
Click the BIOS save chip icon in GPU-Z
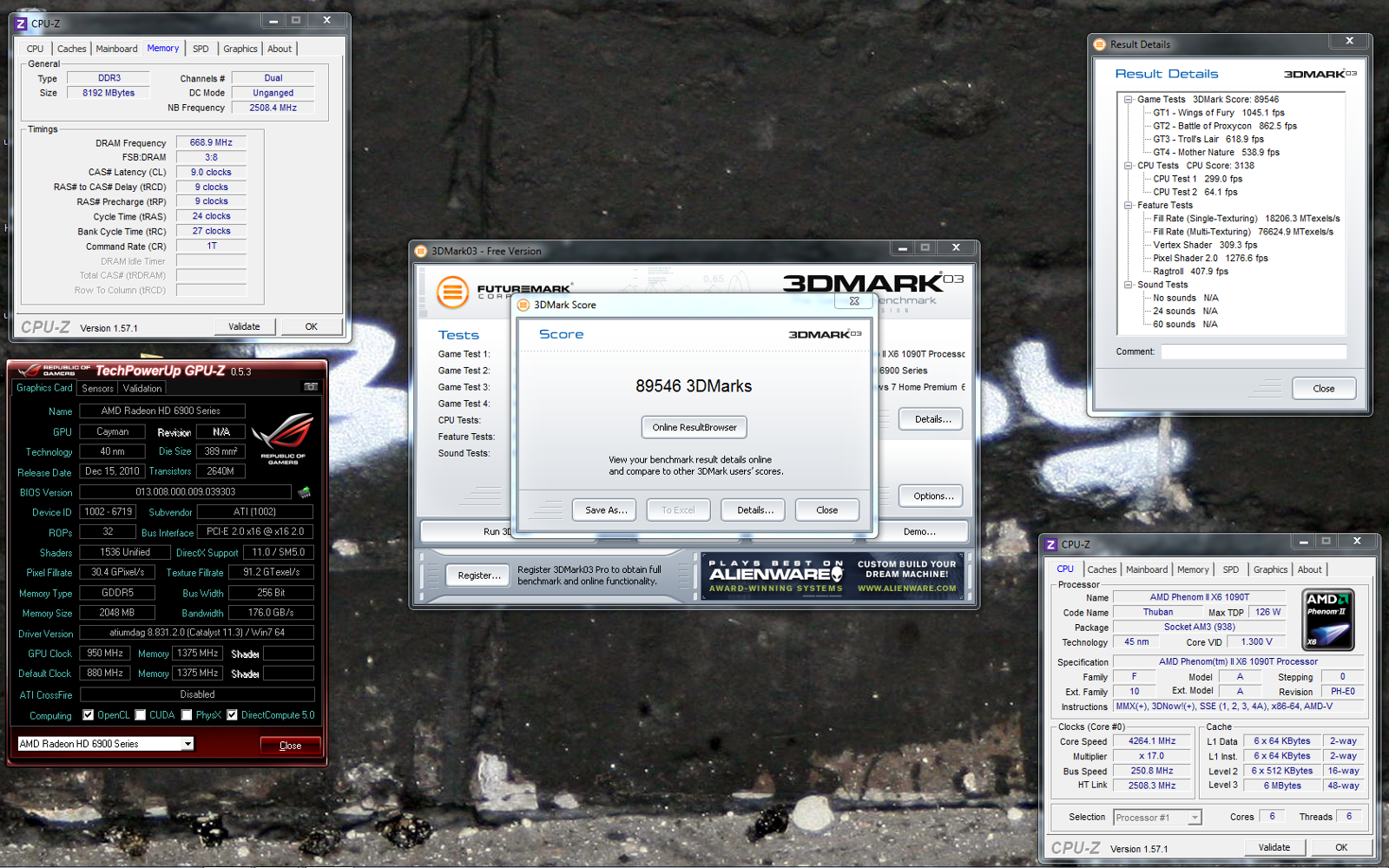pyautogui.click(x=304, y=492)
